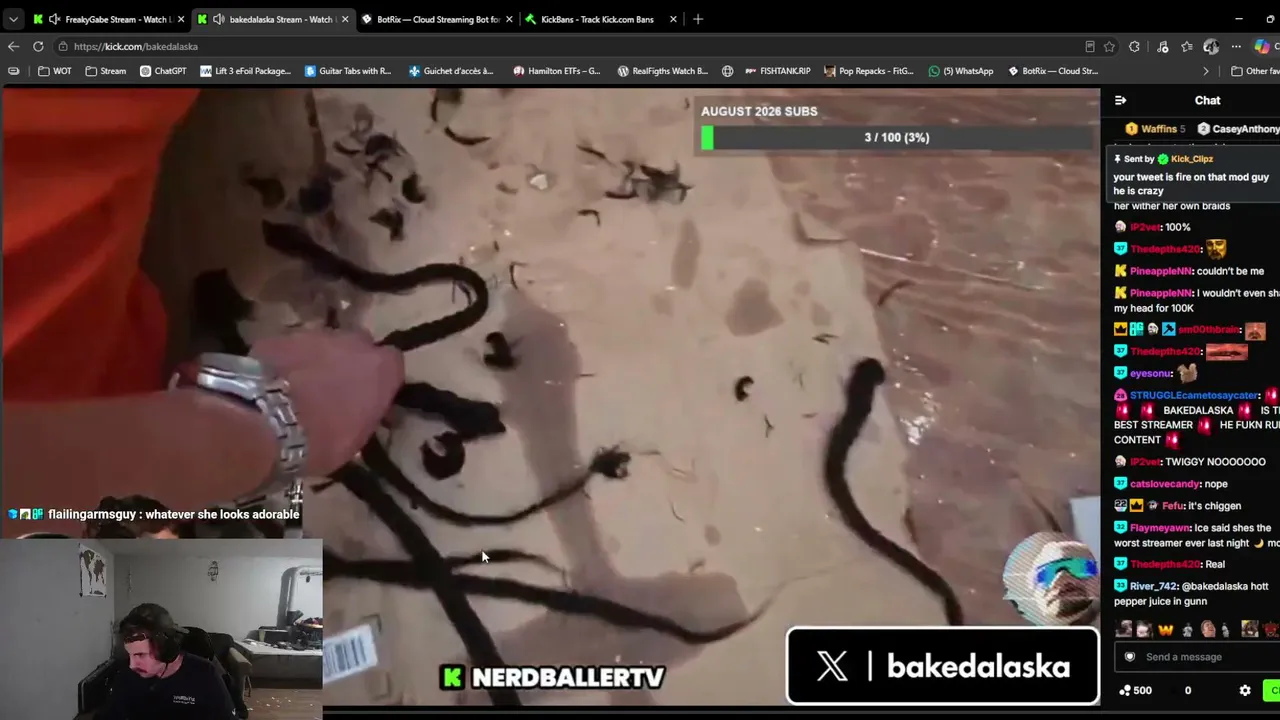Click username River_742 in chat

[x=1153, y=586]
